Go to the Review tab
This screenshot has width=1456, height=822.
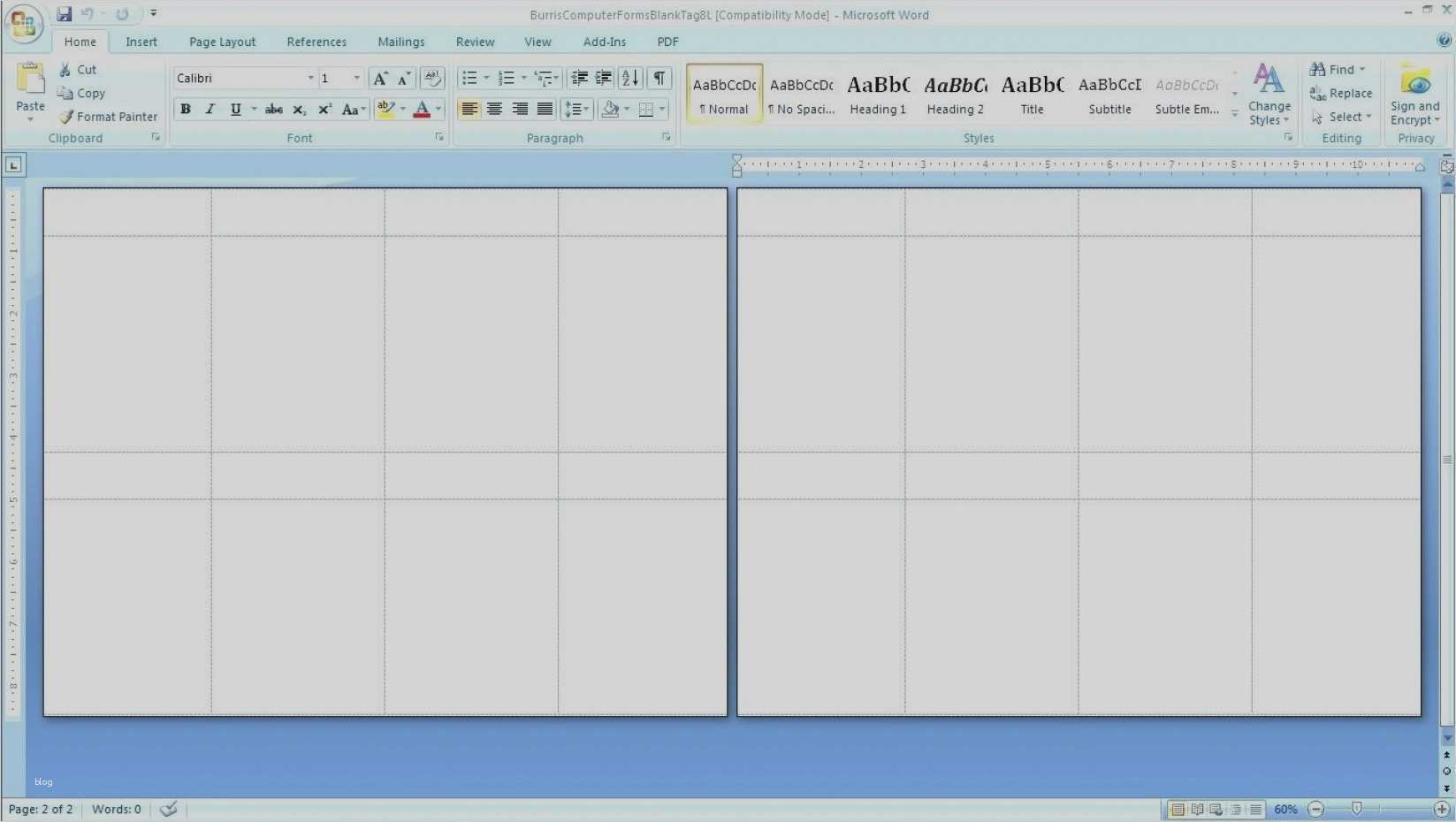click(475, 42)
